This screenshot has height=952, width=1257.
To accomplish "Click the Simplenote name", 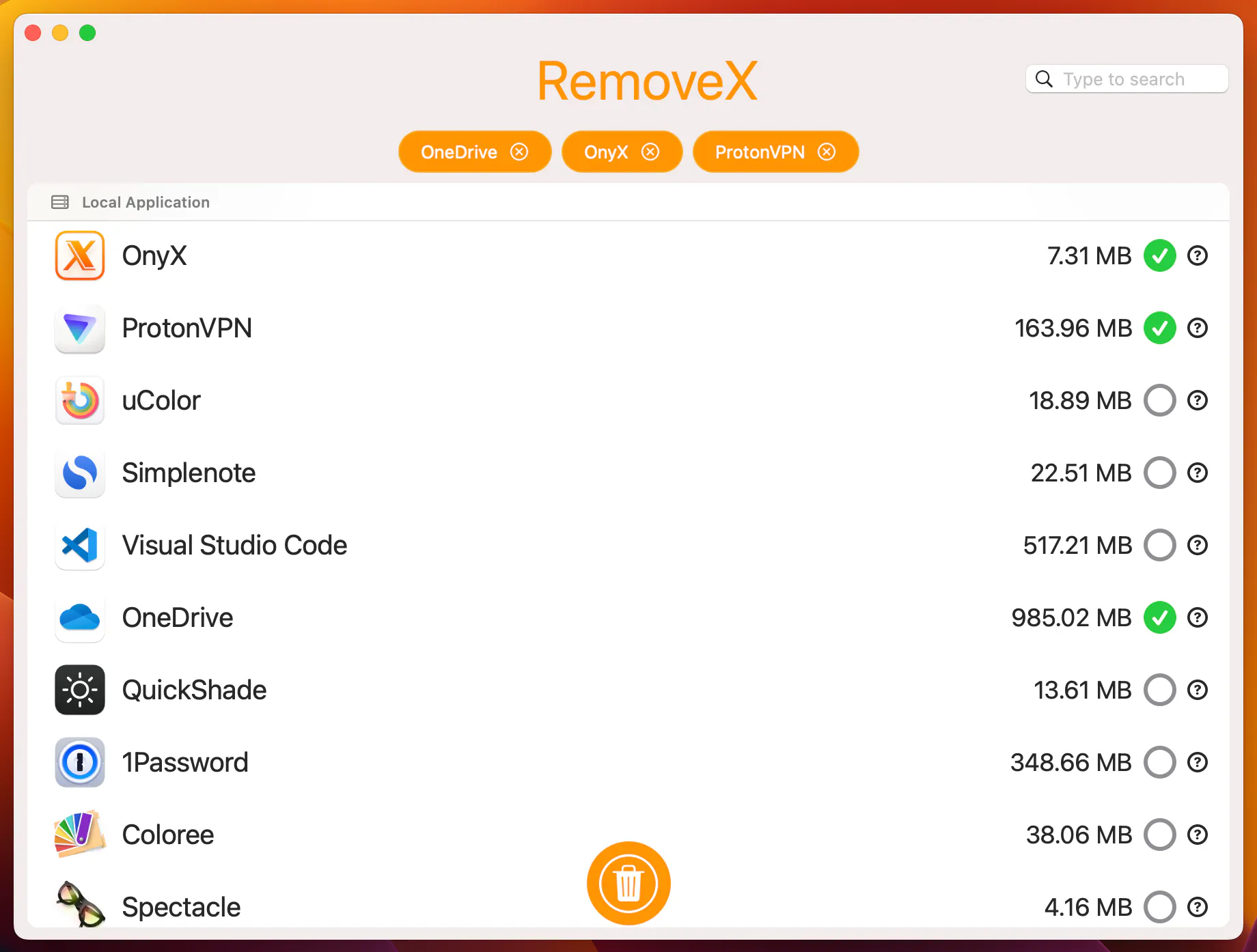I will [189, 473].
